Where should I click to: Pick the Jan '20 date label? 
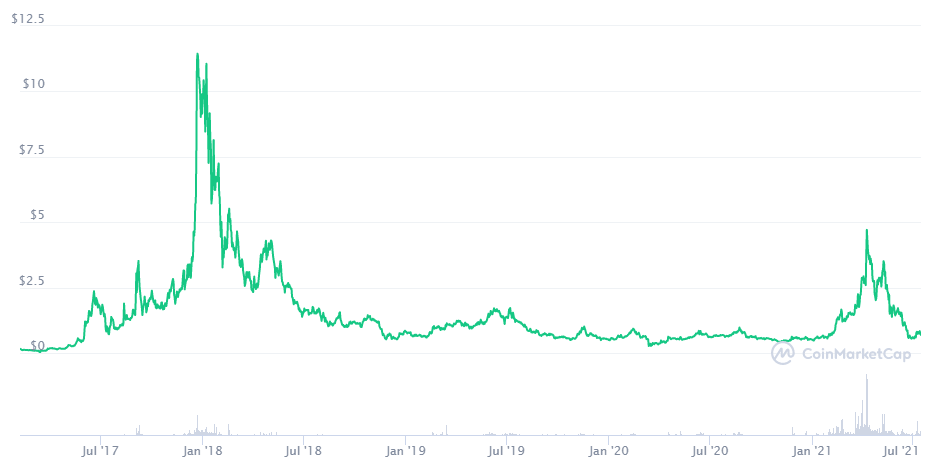(x=609, y=452)
